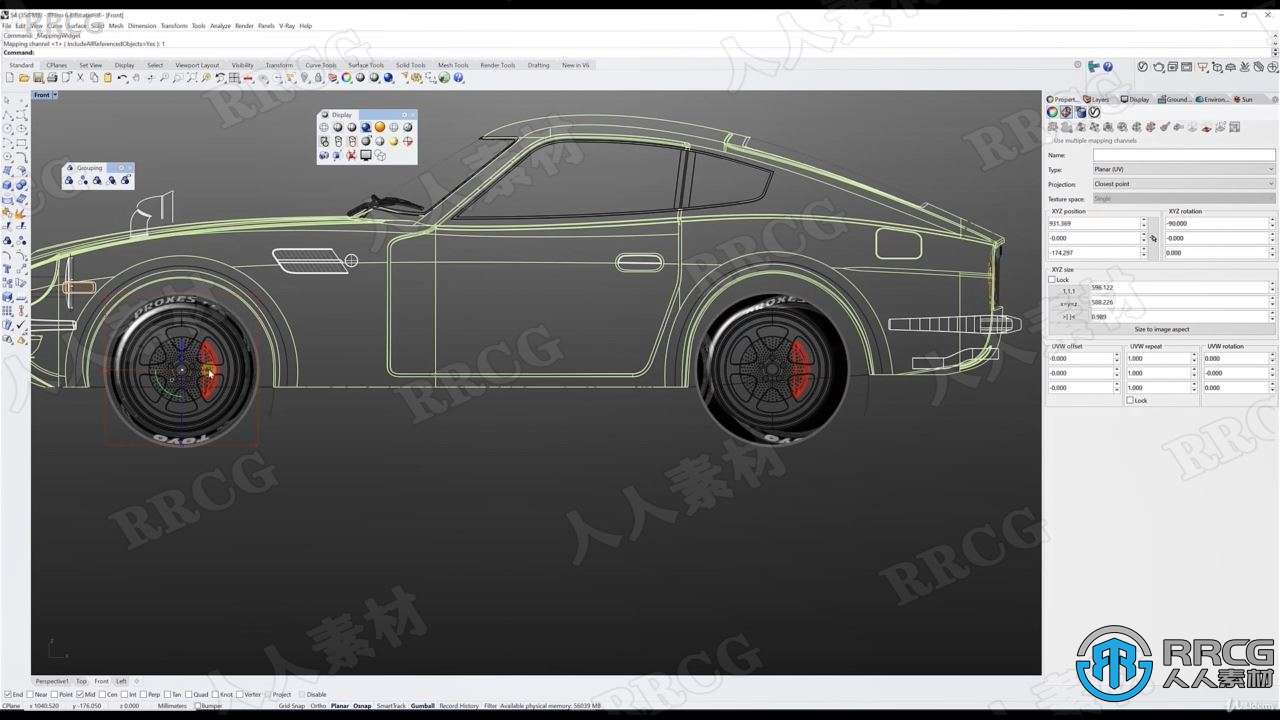1280x720 pixels.
Task: Click the x=y=z size button
Action: coord(1069,304)
